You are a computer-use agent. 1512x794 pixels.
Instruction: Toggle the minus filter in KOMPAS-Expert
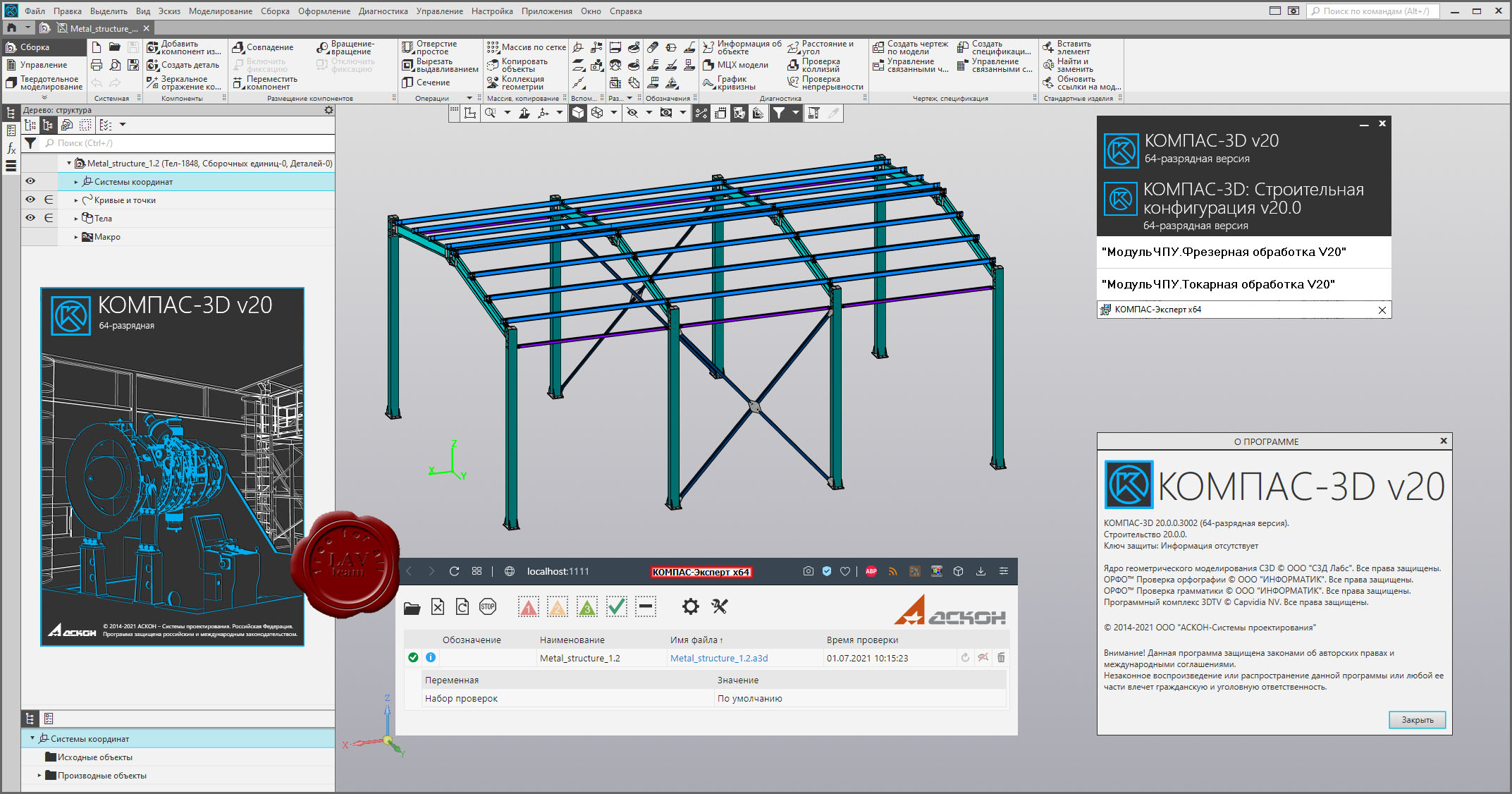click(646, 606)
